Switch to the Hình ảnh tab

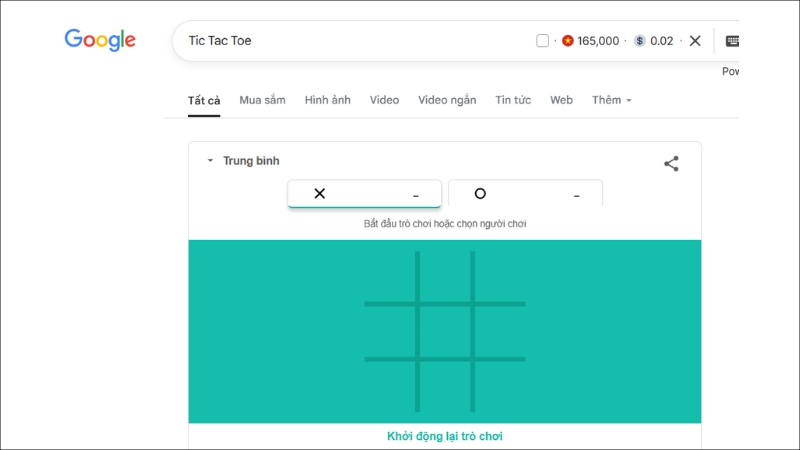tap(328, 100)
